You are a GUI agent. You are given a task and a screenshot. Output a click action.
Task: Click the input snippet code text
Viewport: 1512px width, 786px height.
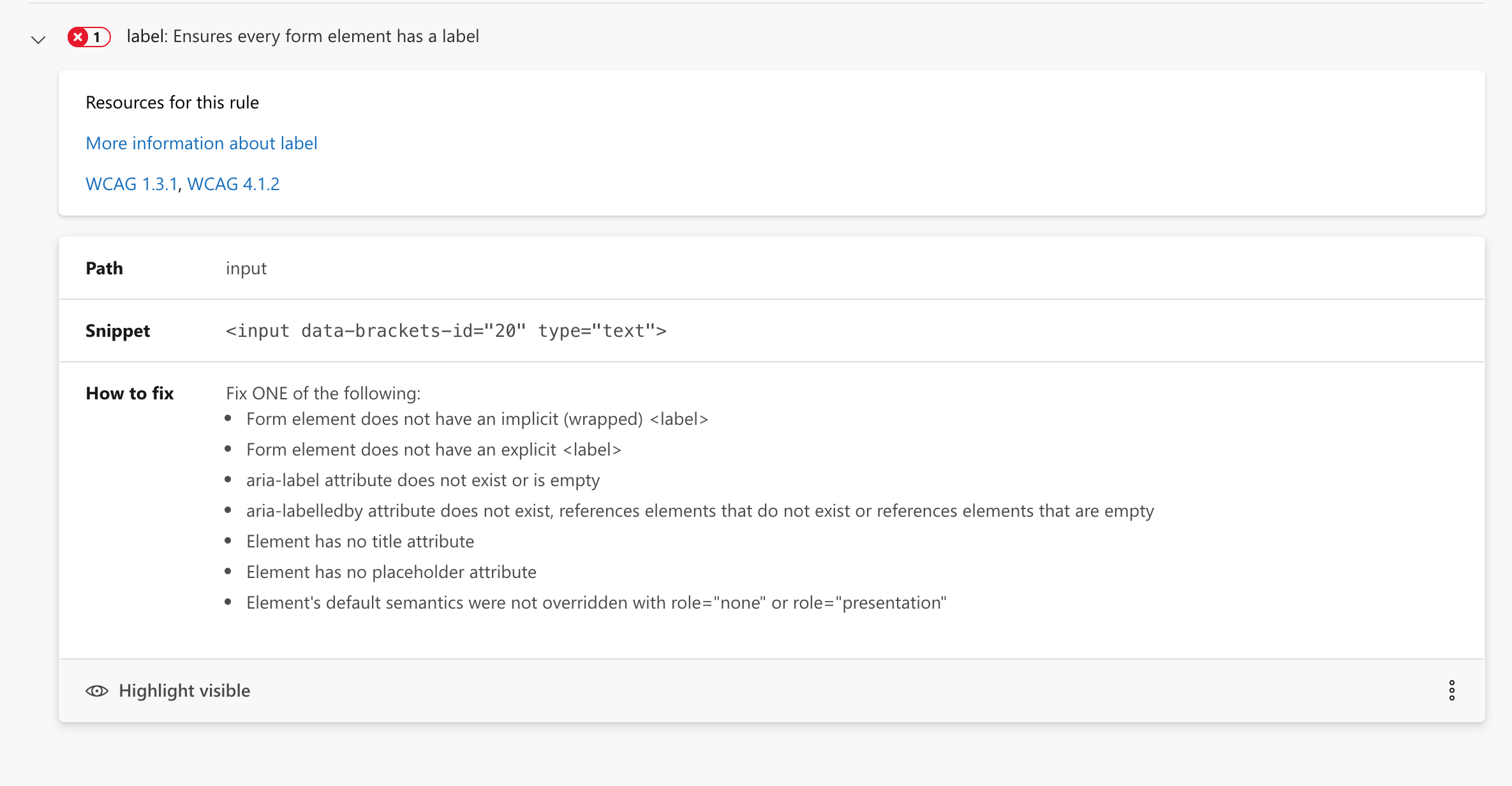point(445,331)
